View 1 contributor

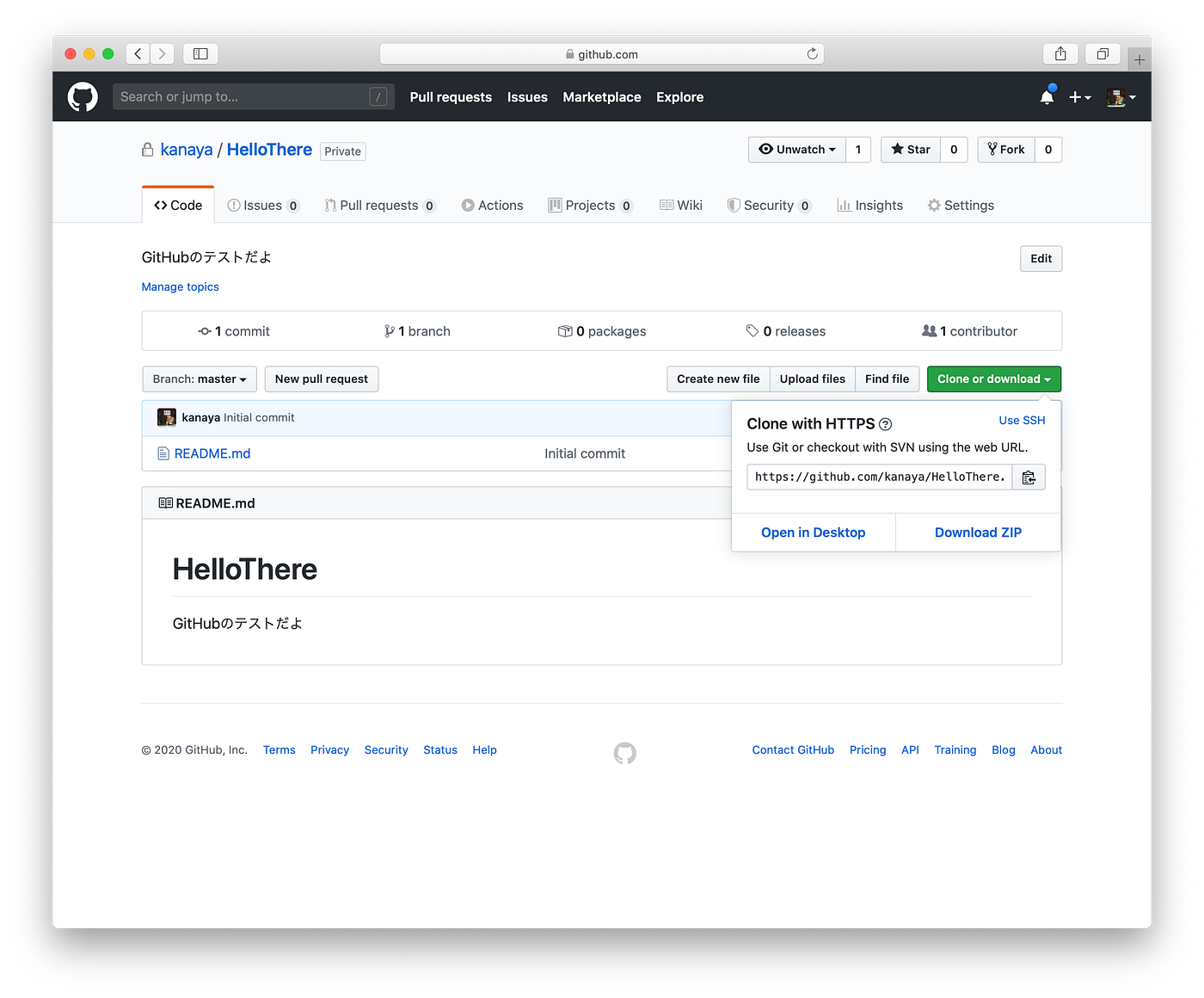point(969,331)
